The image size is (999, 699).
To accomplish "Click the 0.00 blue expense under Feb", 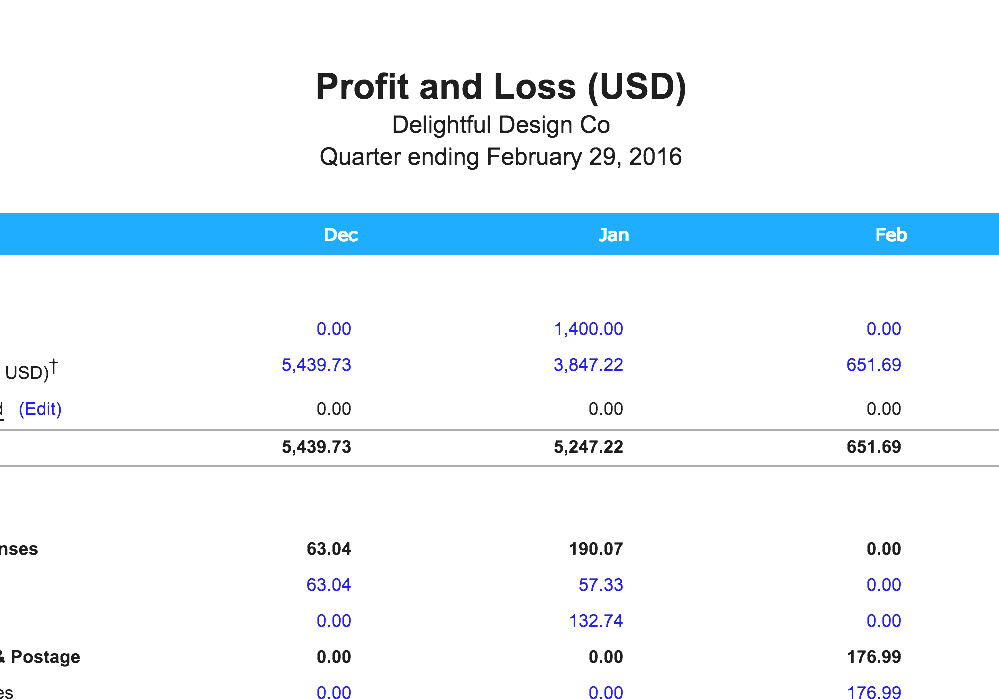I will (x=883, y=584).
